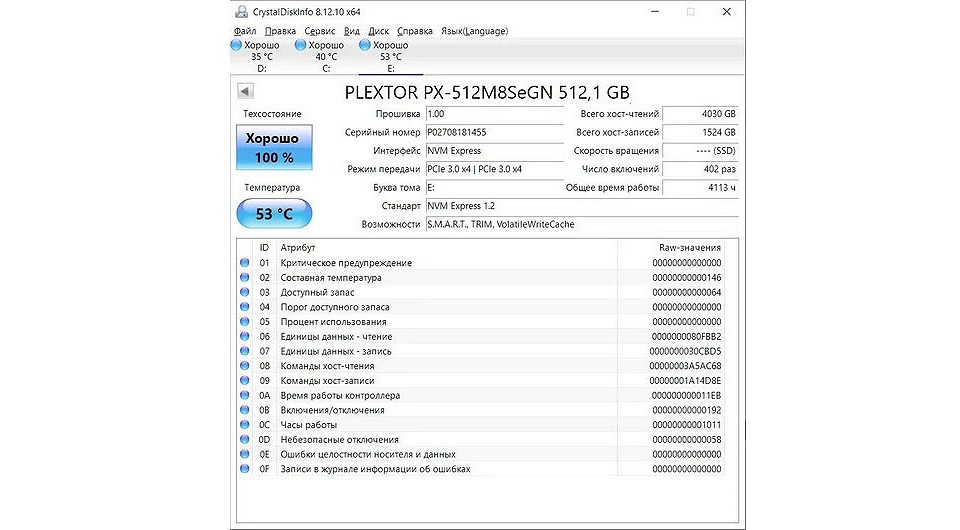
Task: Open the Файл menu
Action: point(245,31)
